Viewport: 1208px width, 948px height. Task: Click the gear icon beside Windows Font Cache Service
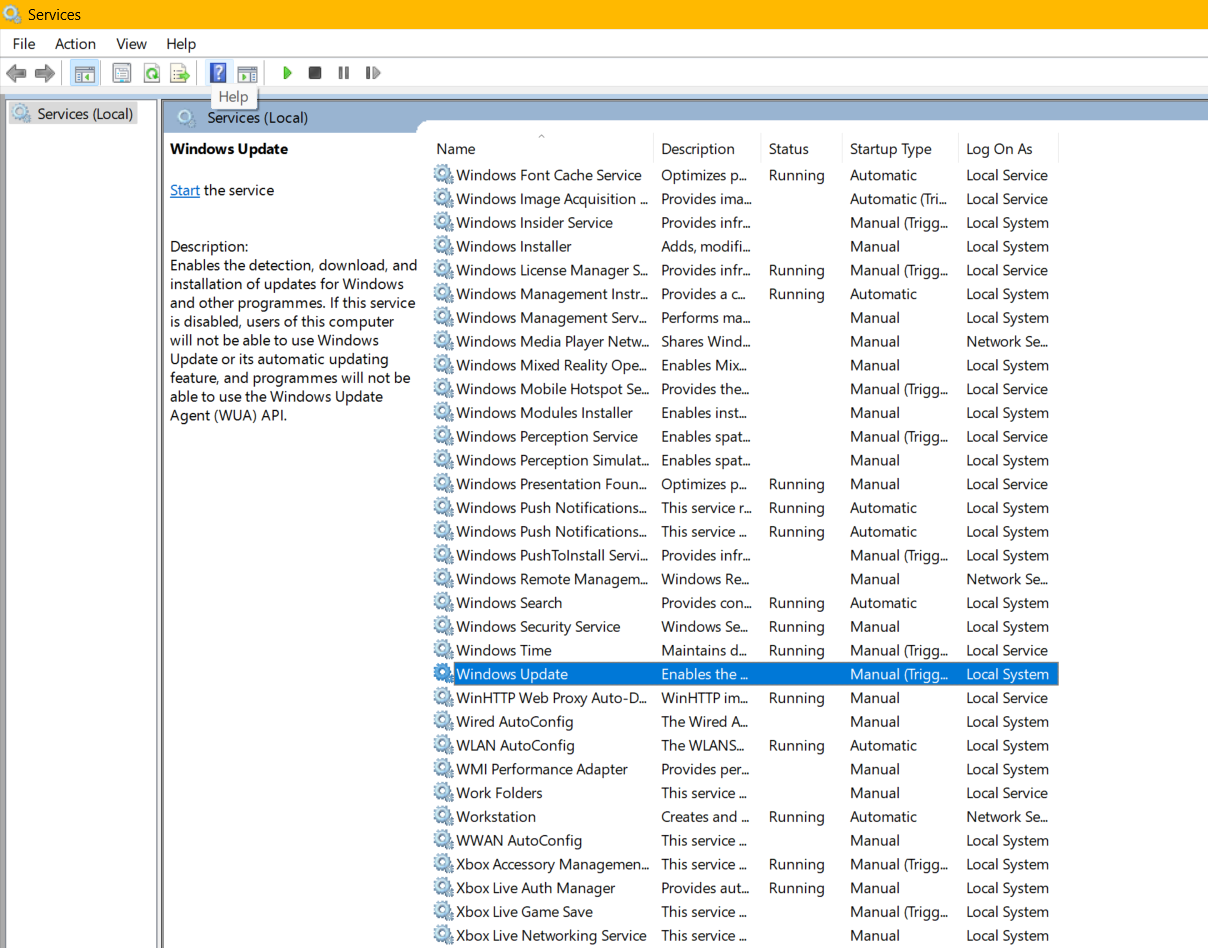click(443, 175)
